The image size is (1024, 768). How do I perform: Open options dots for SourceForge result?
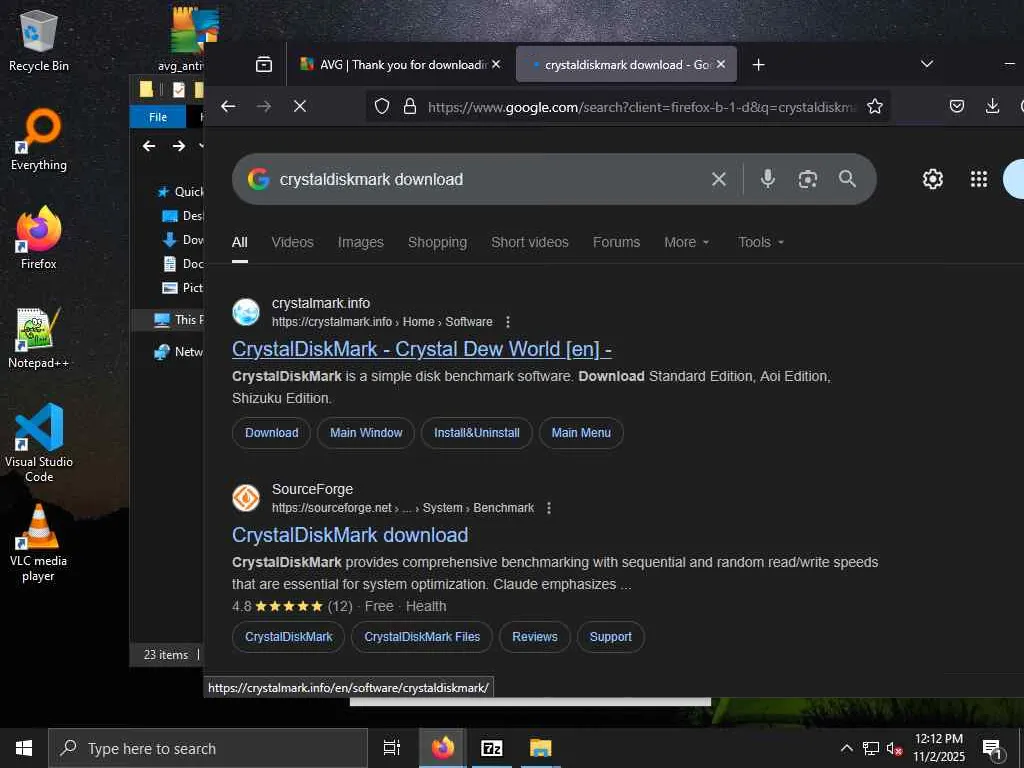pos(549,508)
